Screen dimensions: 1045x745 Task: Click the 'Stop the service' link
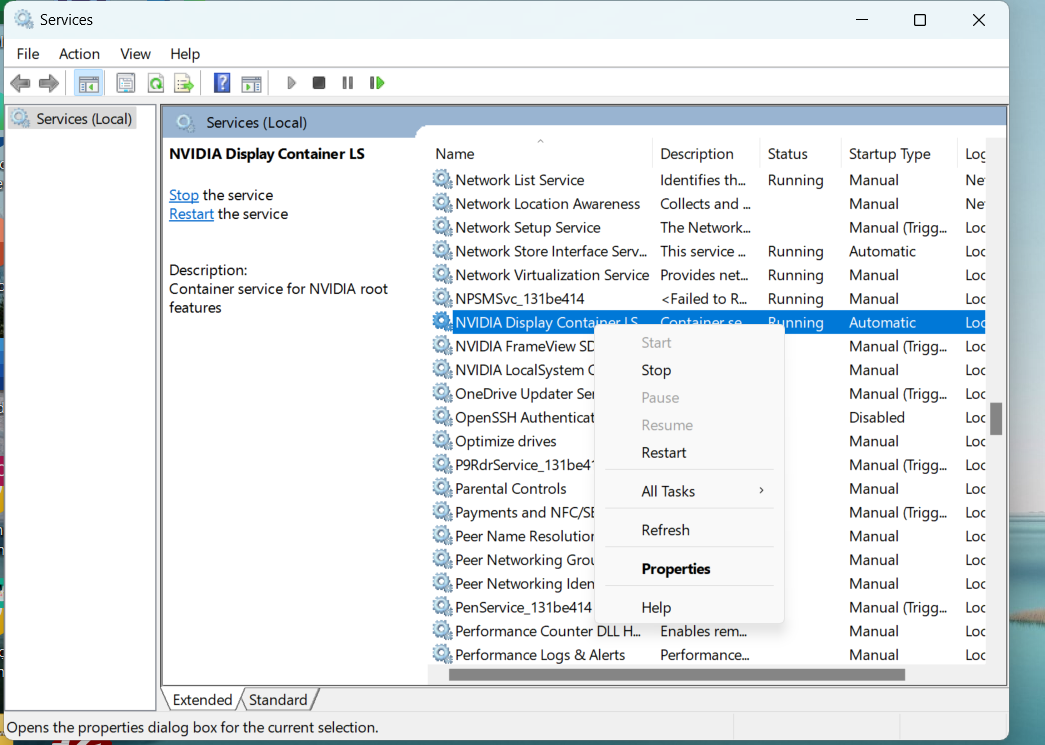click(184, 195)
